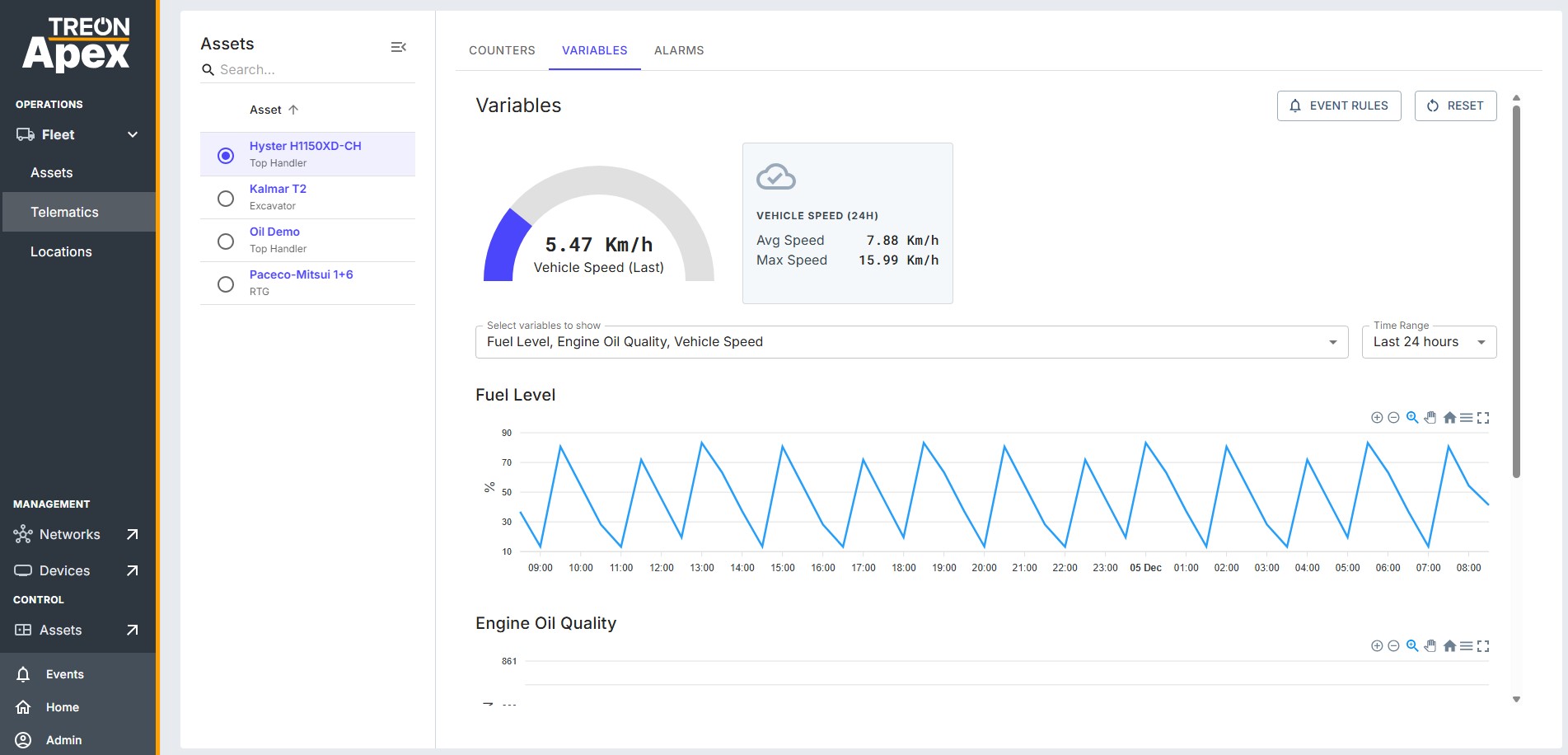This screenshot has width=1568, height=755.
Task: Enable panning on Fuel Level chart
Action: tap(1430, 418)
